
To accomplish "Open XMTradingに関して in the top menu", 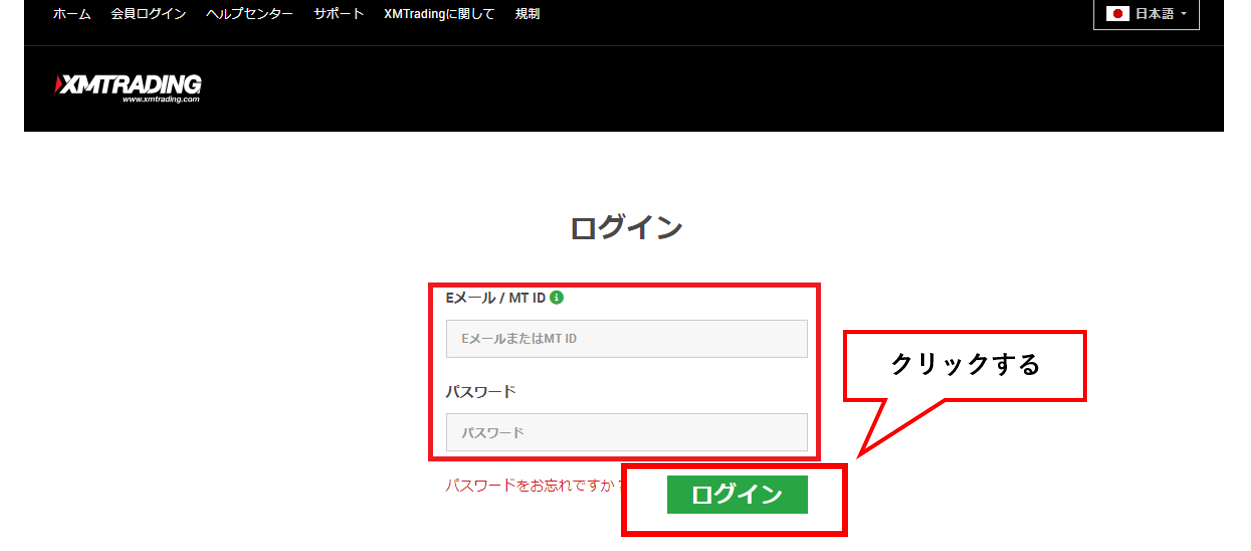I will coord(439,14).
